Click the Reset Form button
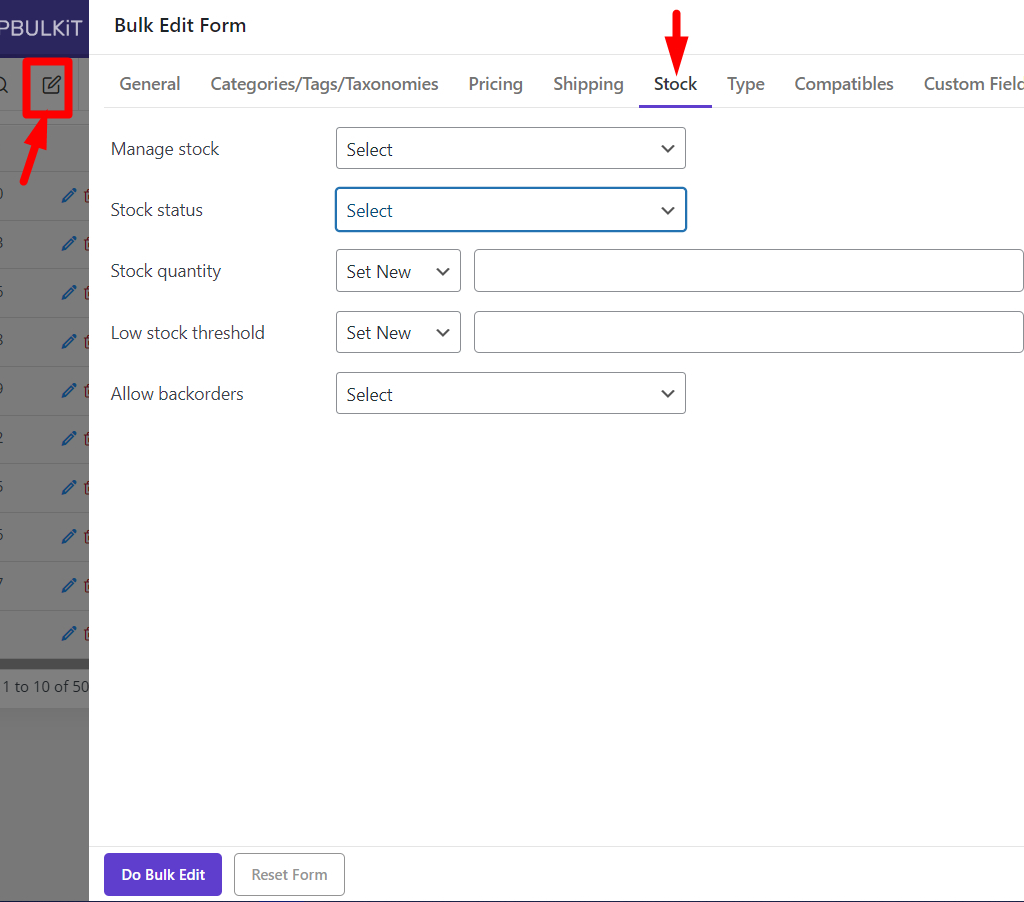Screen dimensions: 1024x902 pos(289,874)
